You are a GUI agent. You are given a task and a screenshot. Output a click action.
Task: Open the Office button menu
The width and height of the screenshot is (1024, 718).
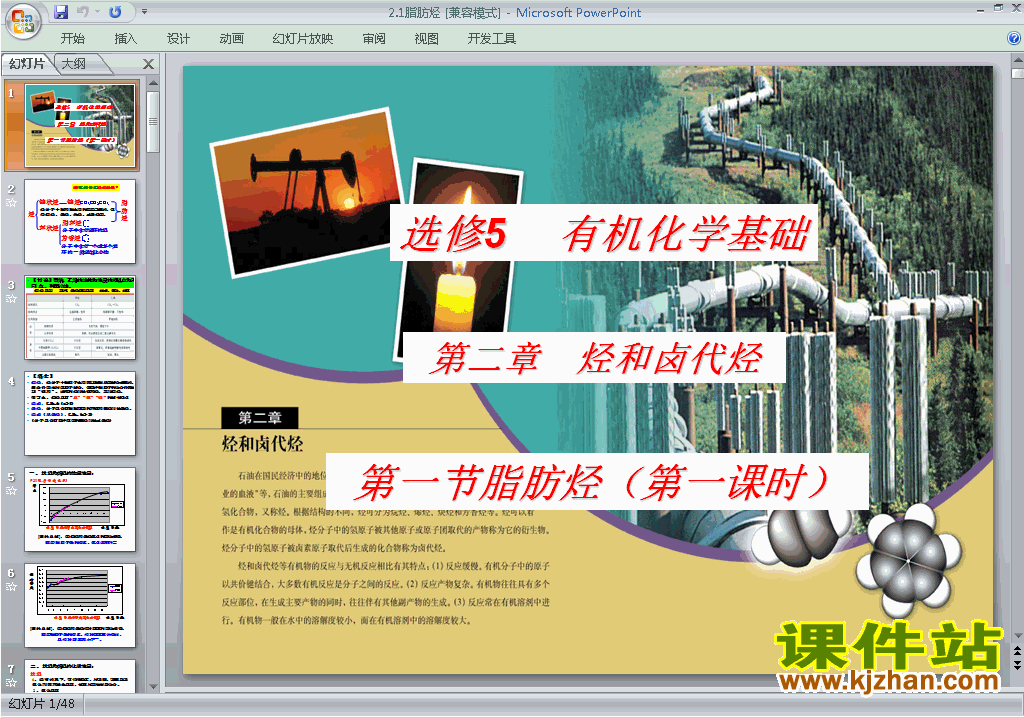tap(23, 21)
